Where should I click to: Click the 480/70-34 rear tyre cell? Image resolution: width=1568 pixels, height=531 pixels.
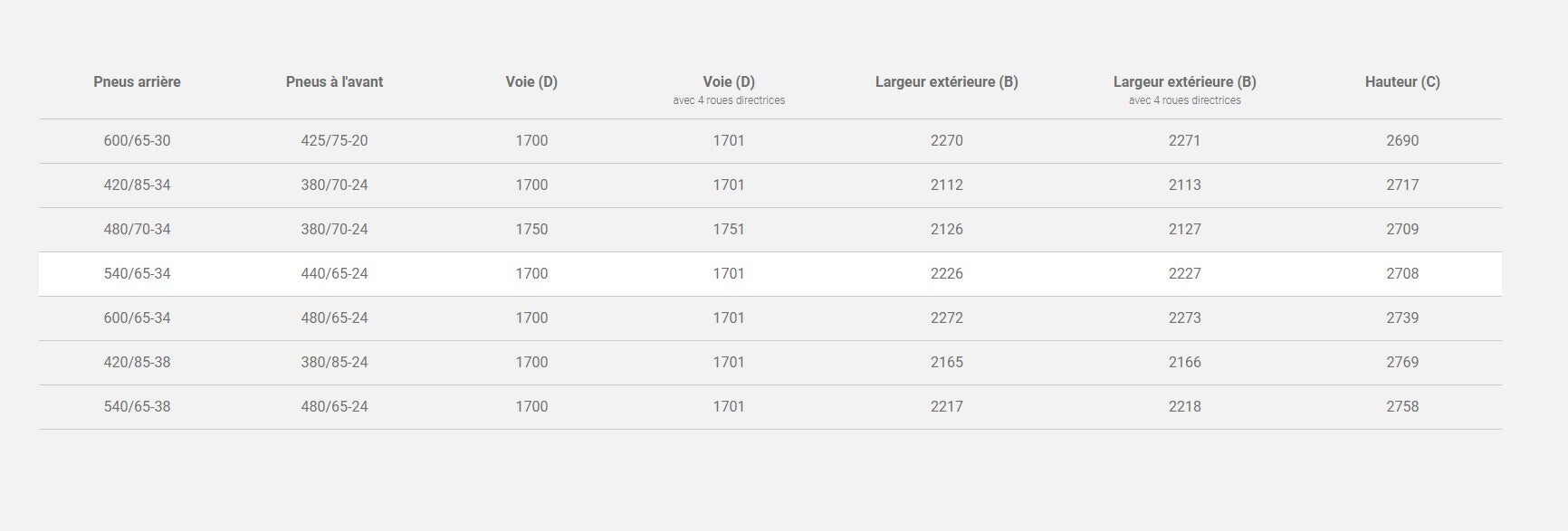(137, 230)
